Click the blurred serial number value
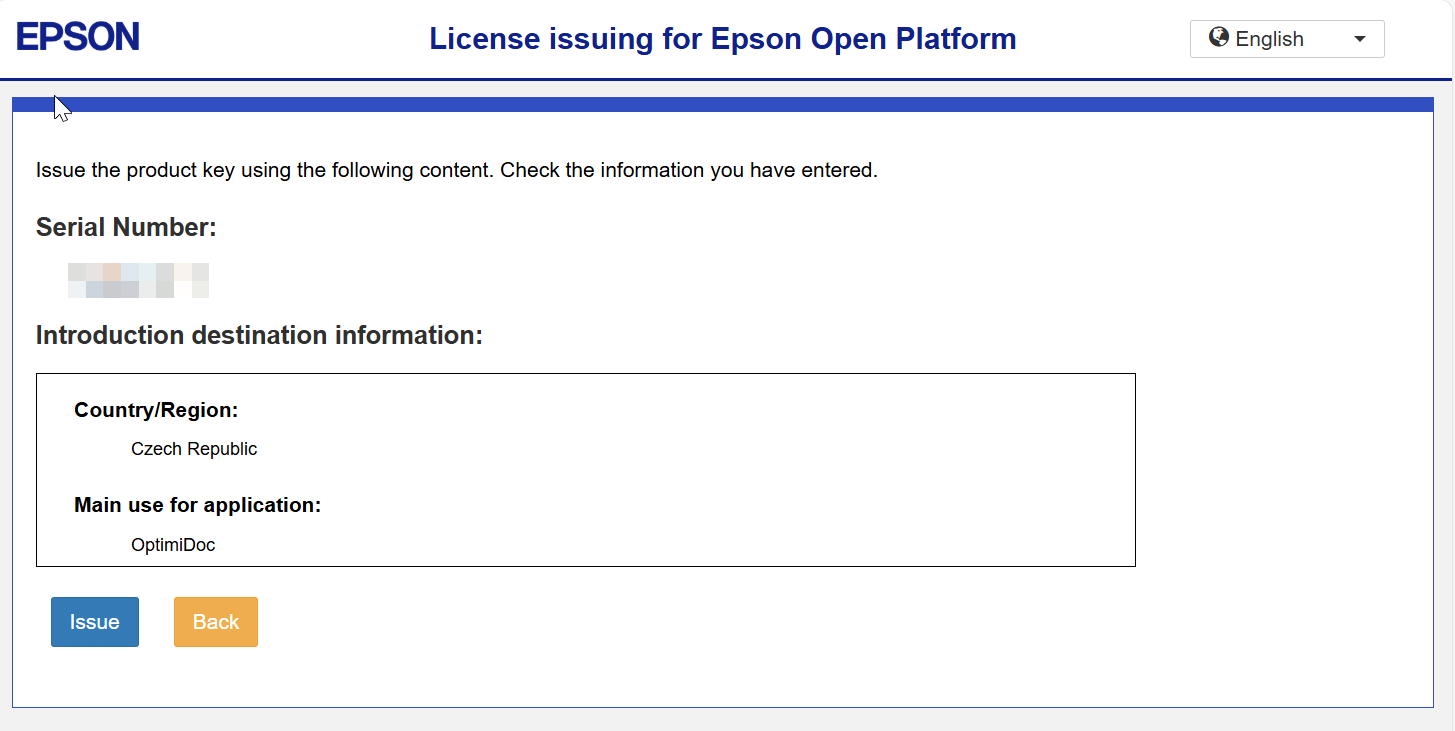 click(x=138, y=281)
